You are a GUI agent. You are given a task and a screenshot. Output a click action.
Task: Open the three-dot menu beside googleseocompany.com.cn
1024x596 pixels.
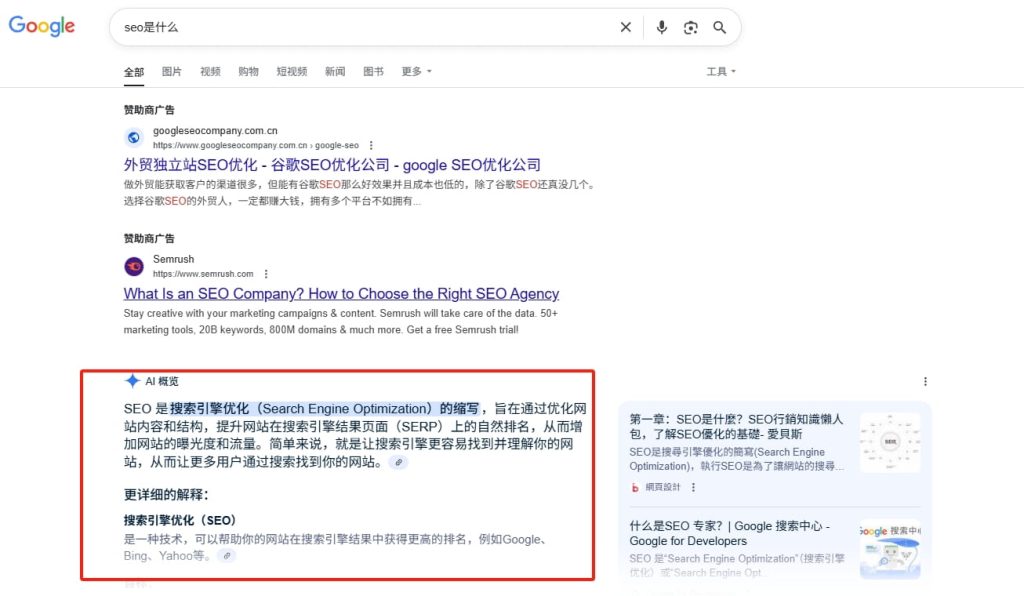point(373,145)
